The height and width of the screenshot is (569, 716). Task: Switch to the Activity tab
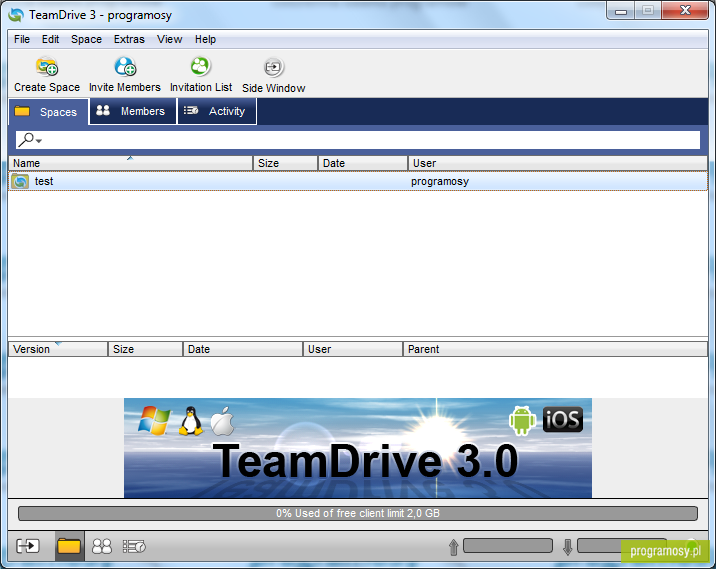217,111
